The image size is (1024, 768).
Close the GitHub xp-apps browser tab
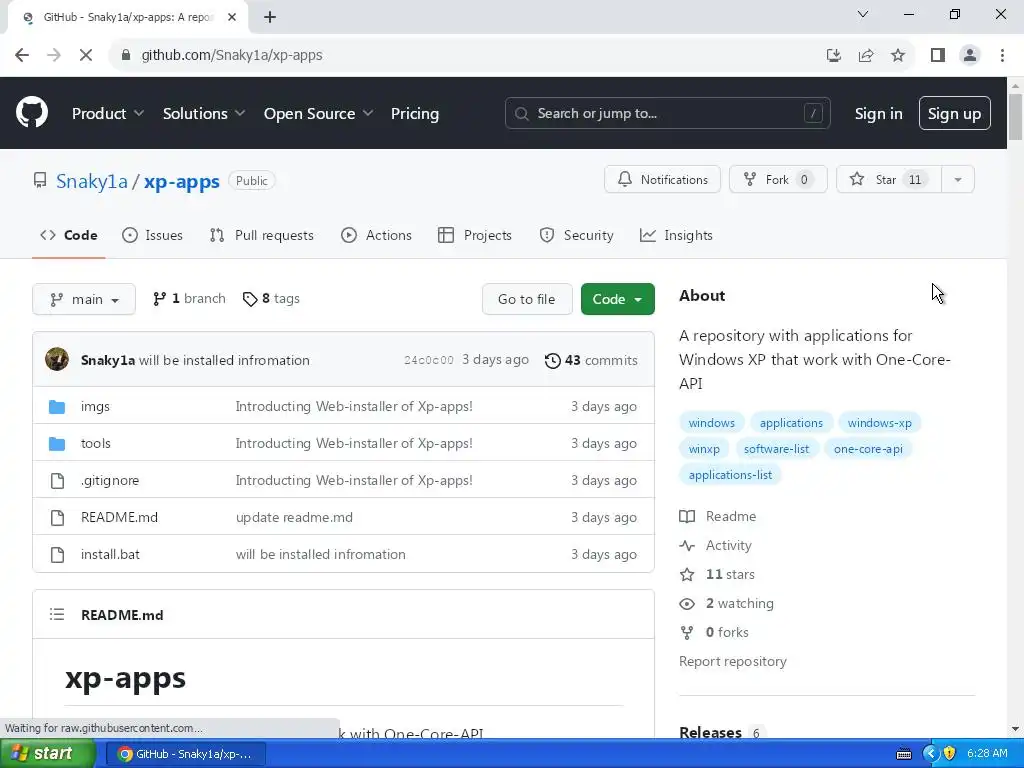[232, 17]
